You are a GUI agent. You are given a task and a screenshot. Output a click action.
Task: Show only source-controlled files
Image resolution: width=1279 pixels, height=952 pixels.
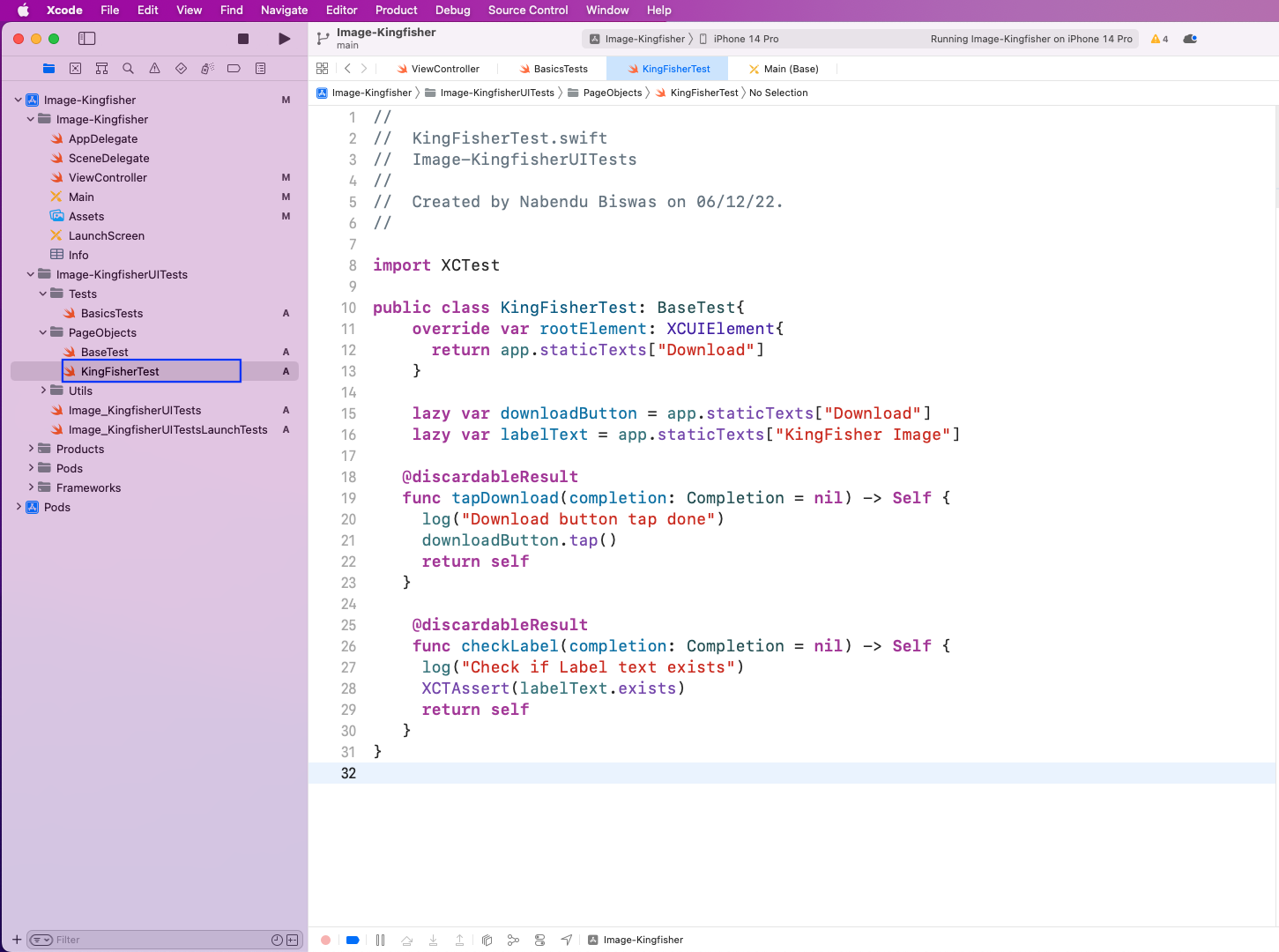tap(292, 940)
